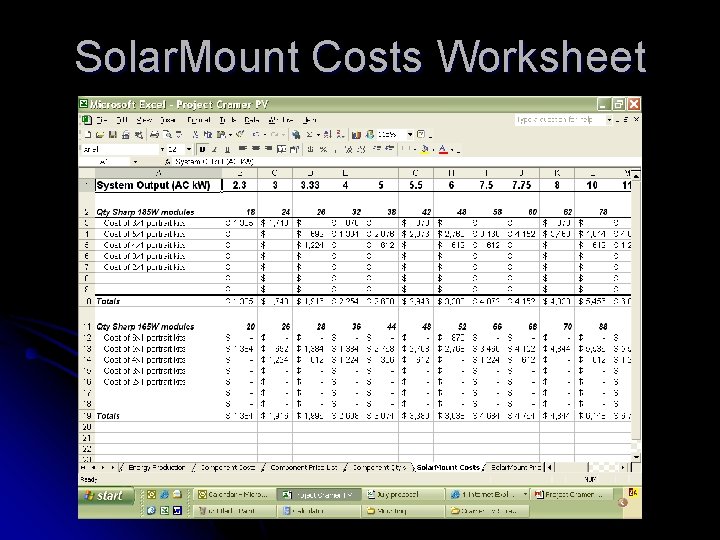Click the Copy icon in the toolbar
Image resolution: width=720 pixels, height=540 pixels.
coord(207,135)
